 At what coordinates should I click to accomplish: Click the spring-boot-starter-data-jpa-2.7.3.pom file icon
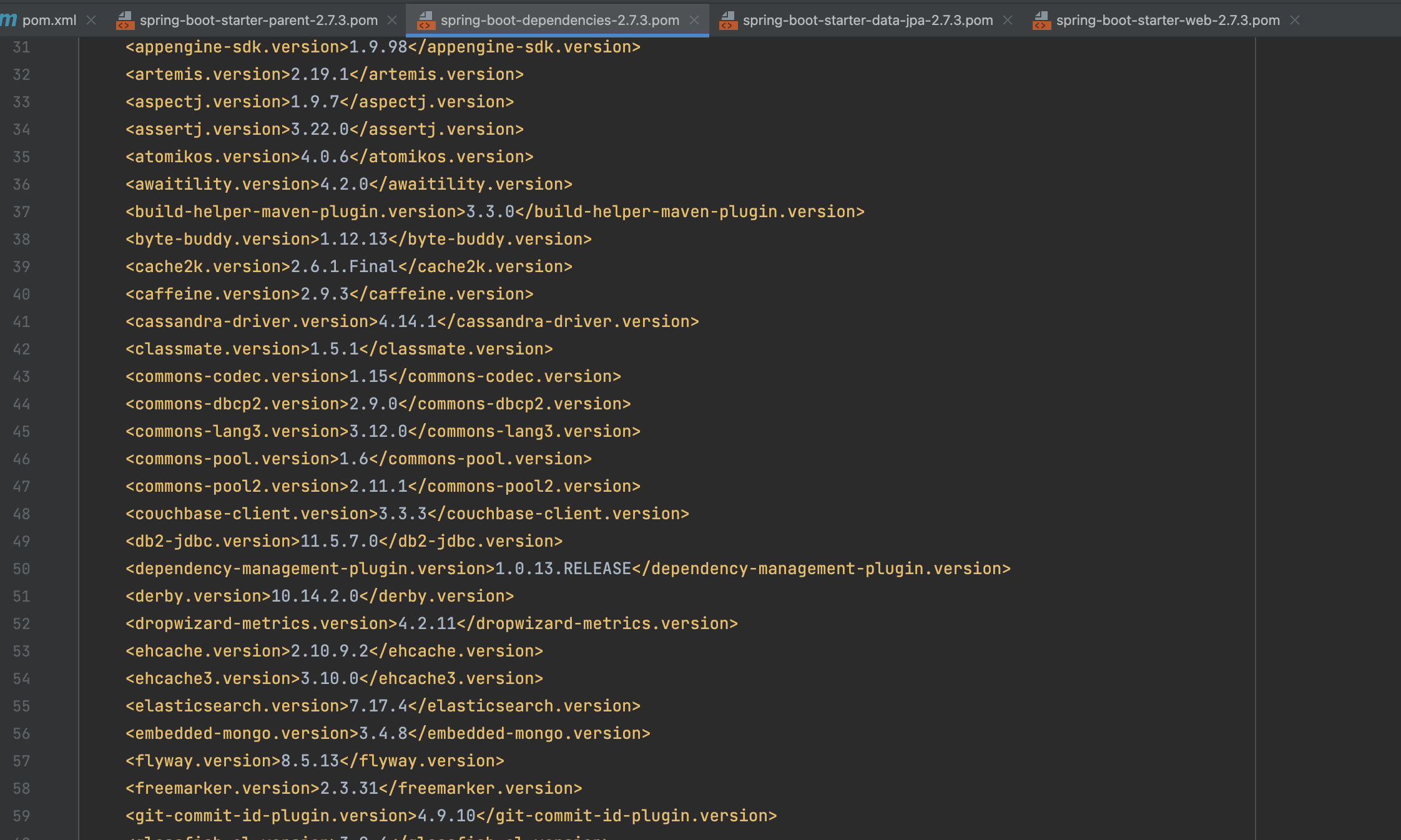point(728,21)
